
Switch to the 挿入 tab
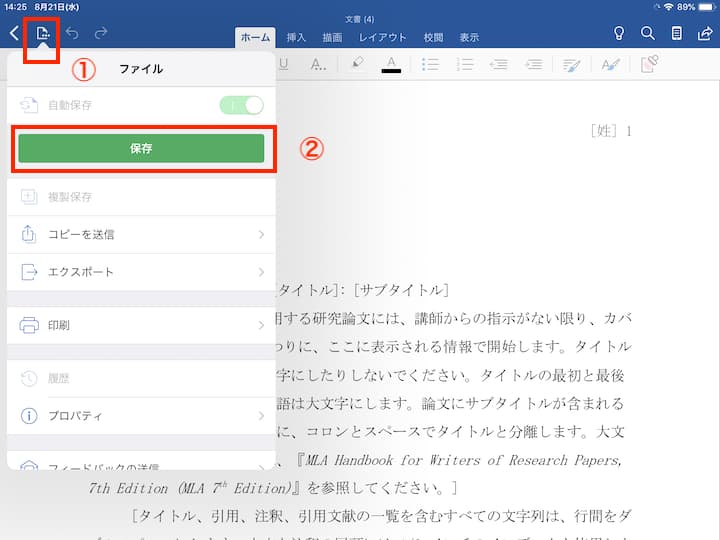click(296, 37)
